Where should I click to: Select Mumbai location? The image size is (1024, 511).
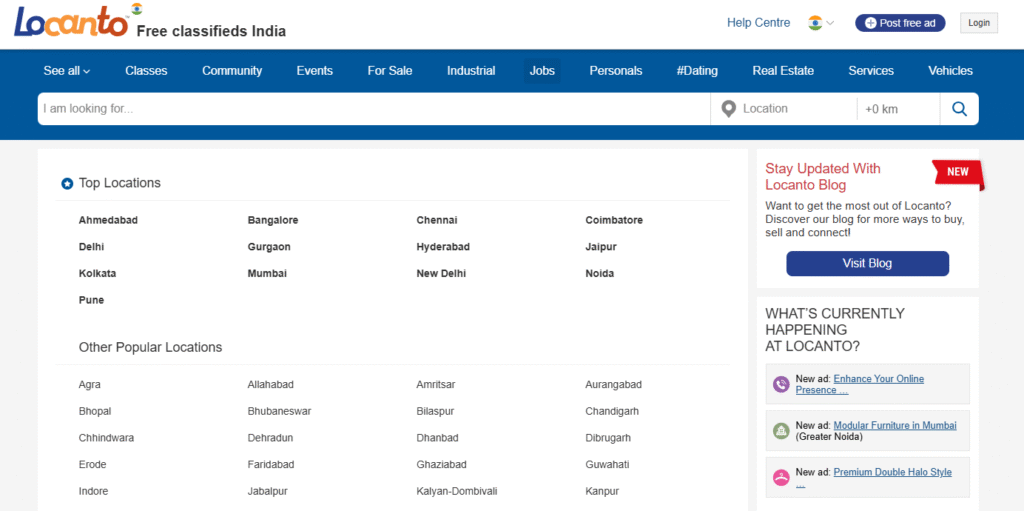[x=267, y=274]
